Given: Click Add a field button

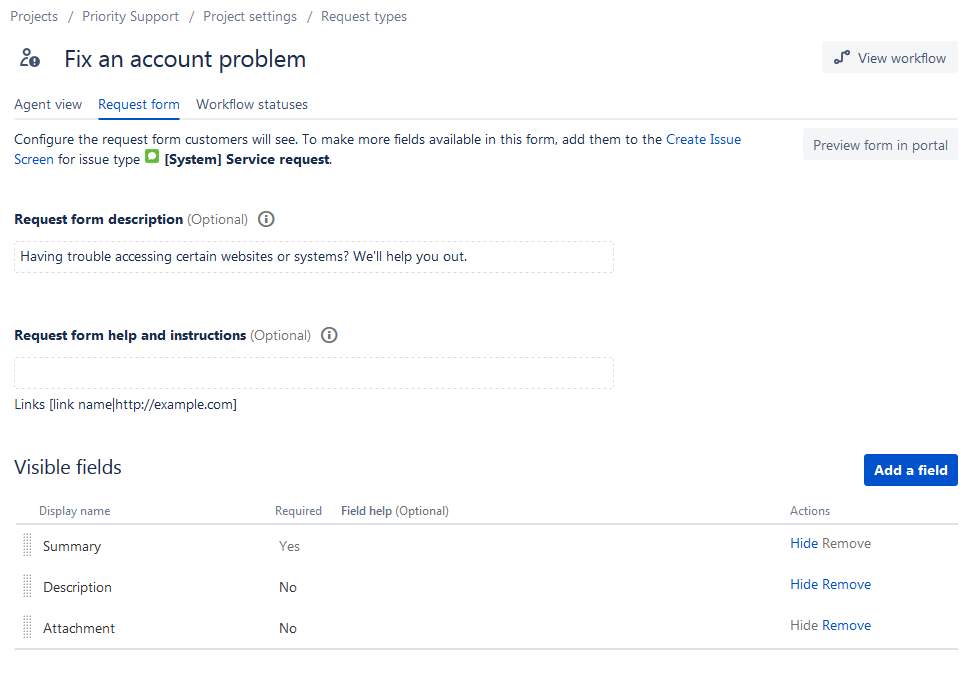Looking at the screenshot, I should coord(910,470).
